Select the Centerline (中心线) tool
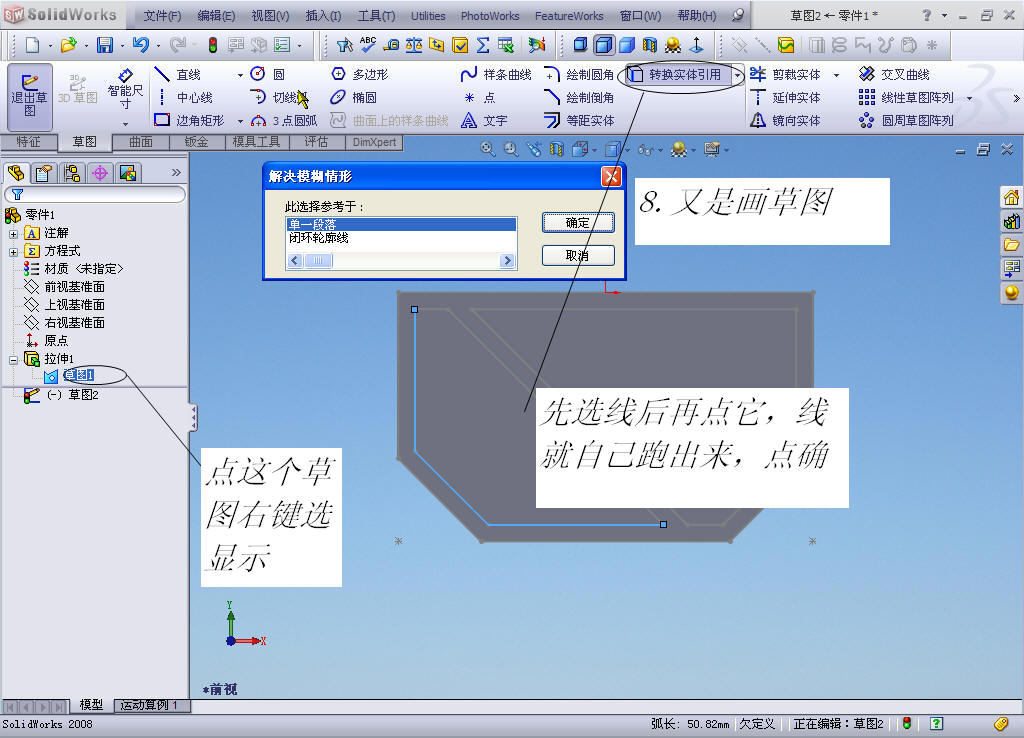The width and height of the screenshot is (1024, 738). click(186, 97)
